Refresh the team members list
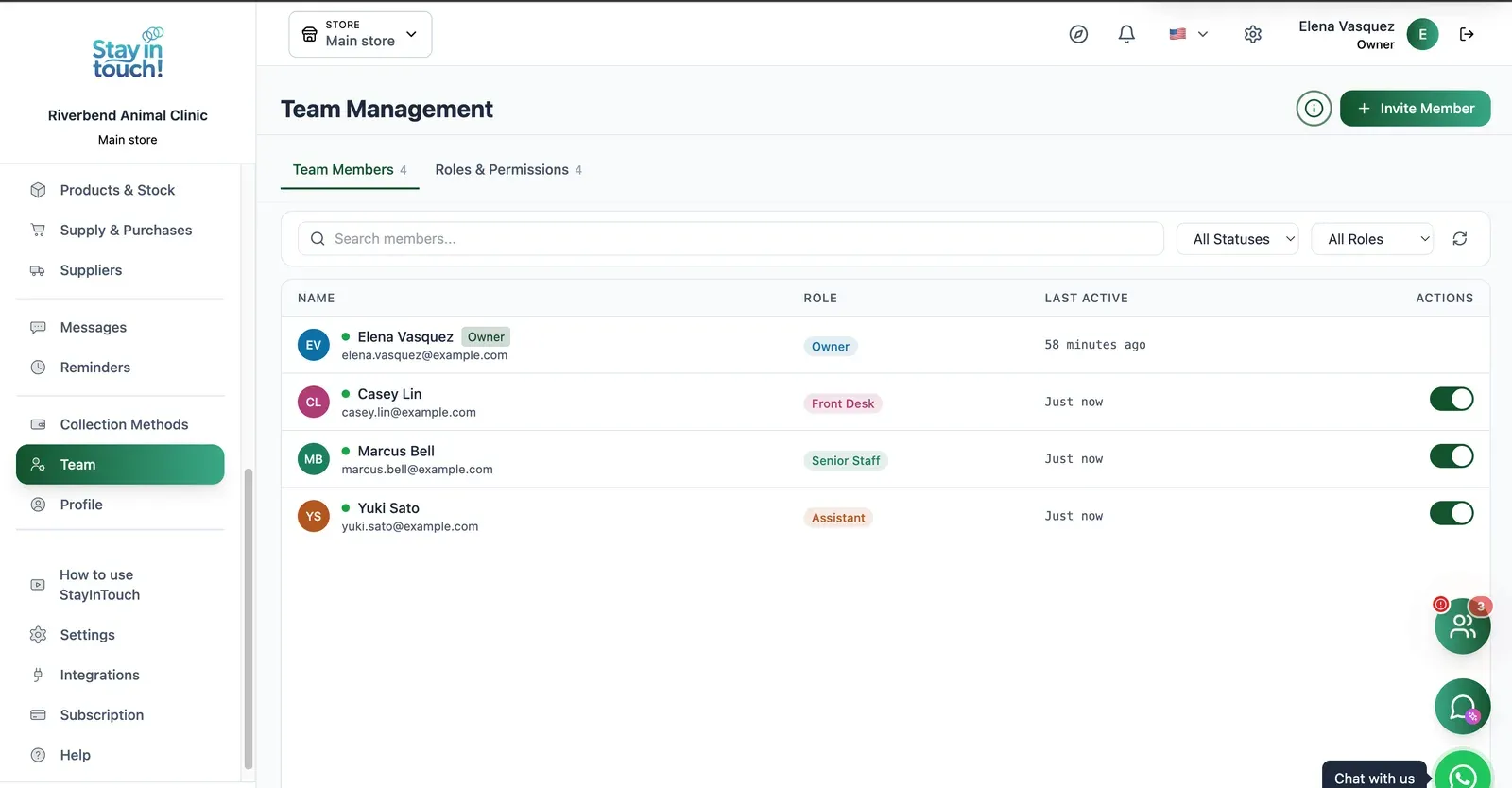The image size is (1512, 788). coord(1460,239)
